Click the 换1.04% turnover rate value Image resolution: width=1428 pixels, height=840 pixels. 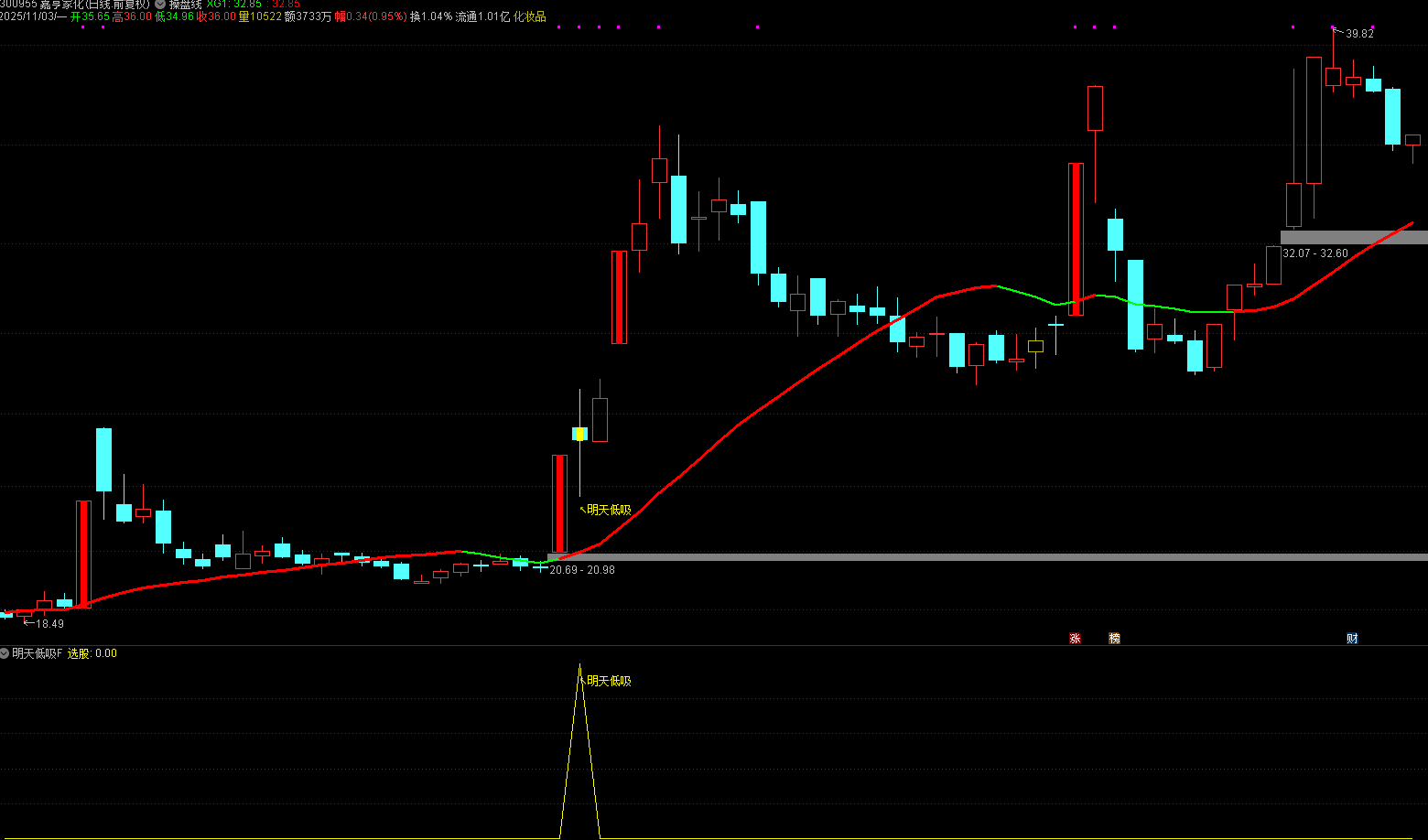[431, 16]
